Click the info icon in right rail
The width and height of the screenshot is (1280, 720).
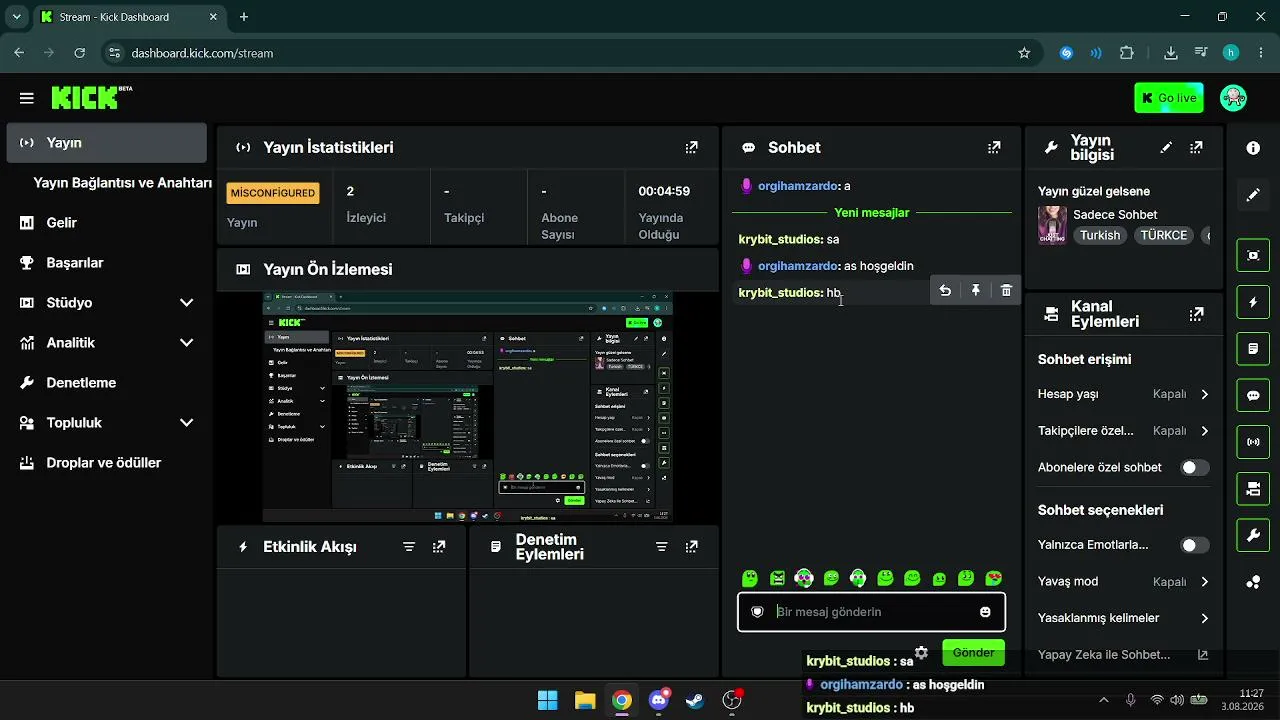point(1253,148)
